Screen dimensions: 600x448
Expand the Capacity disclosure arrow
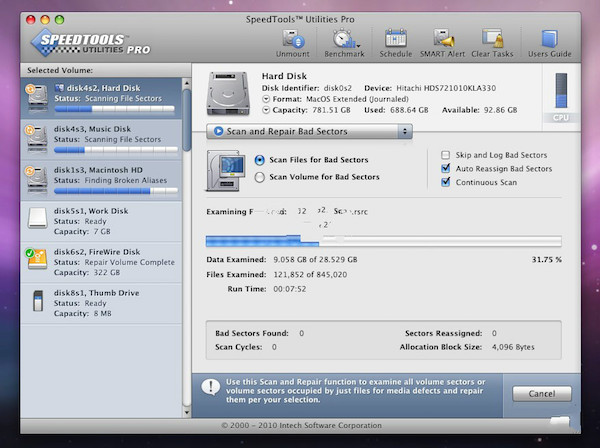265,112
